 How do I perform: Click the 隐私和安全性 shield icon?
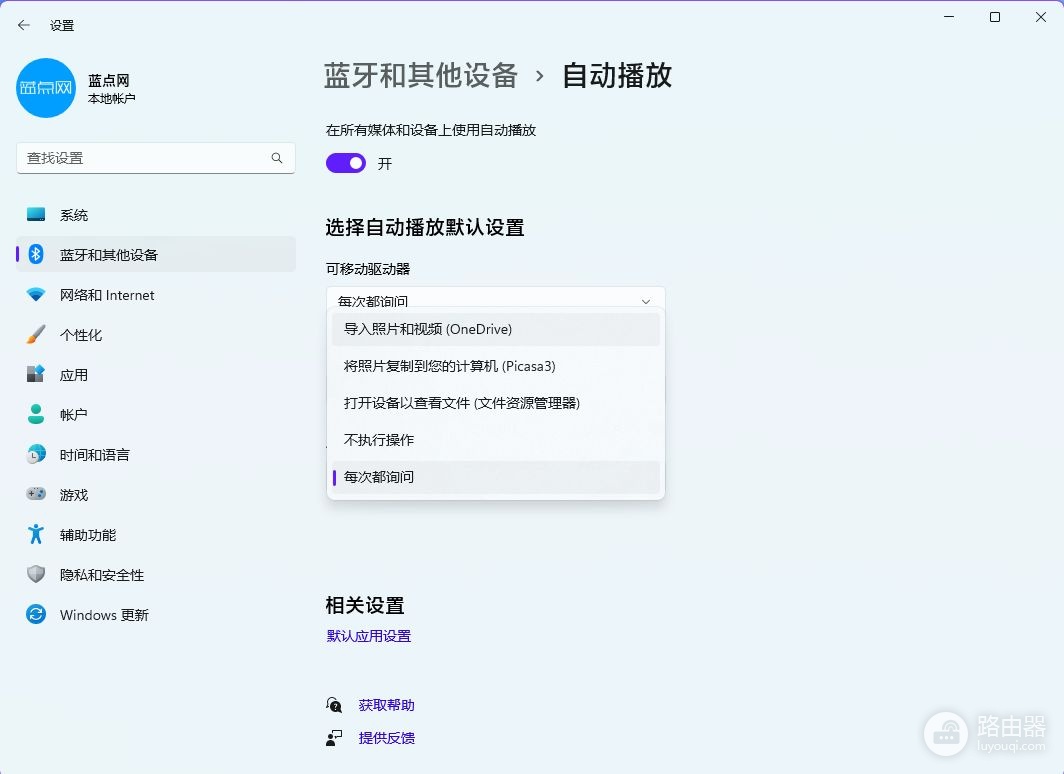pyautogui.click(x=36, y=575)
